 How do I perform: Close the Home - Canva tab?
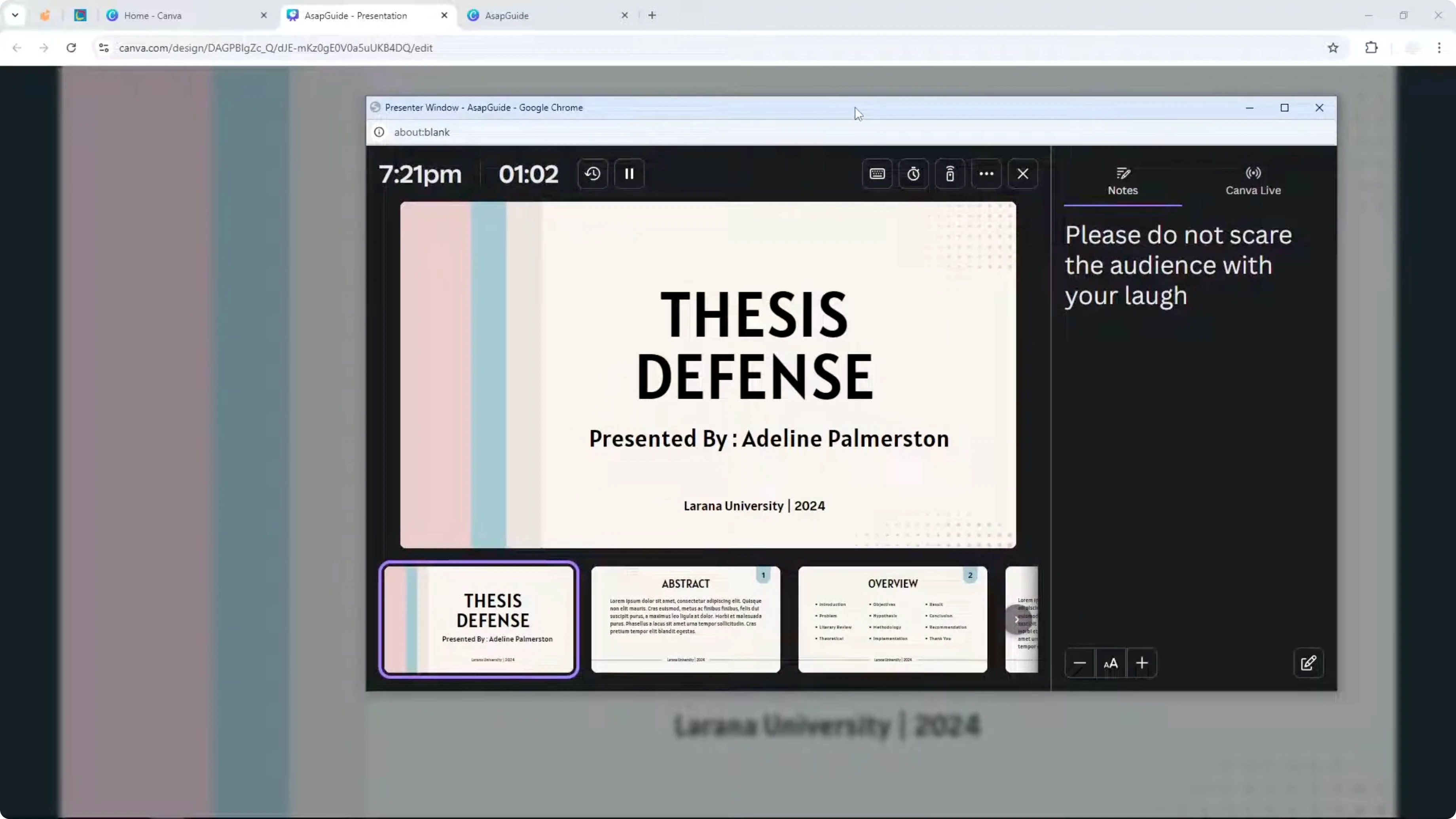[264, 15]
